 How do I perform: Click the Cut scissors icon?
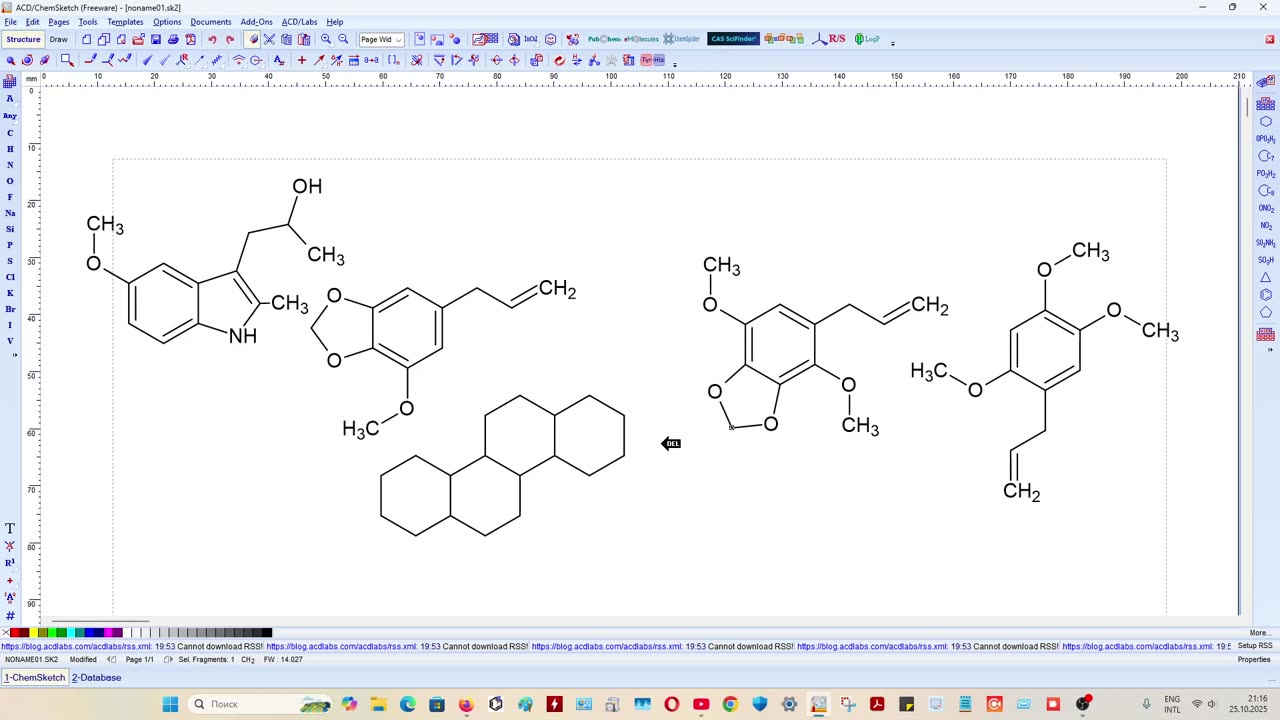(269, 40)
